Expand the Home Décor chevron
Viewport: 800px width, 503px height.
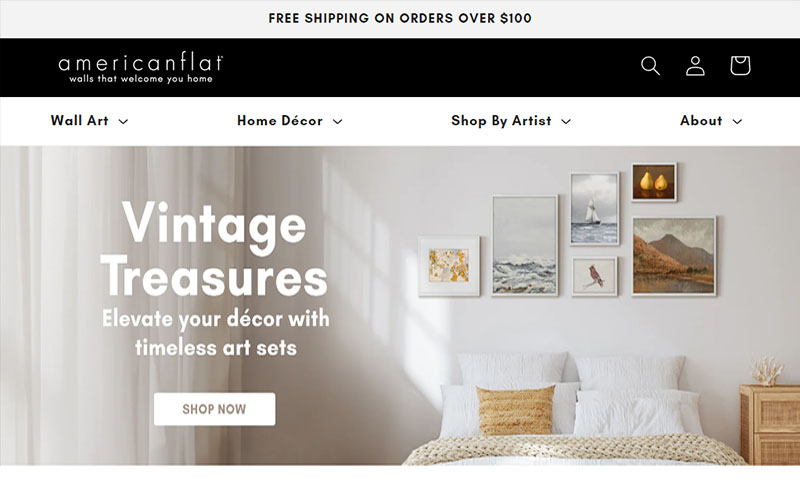[x=337, y=121]
